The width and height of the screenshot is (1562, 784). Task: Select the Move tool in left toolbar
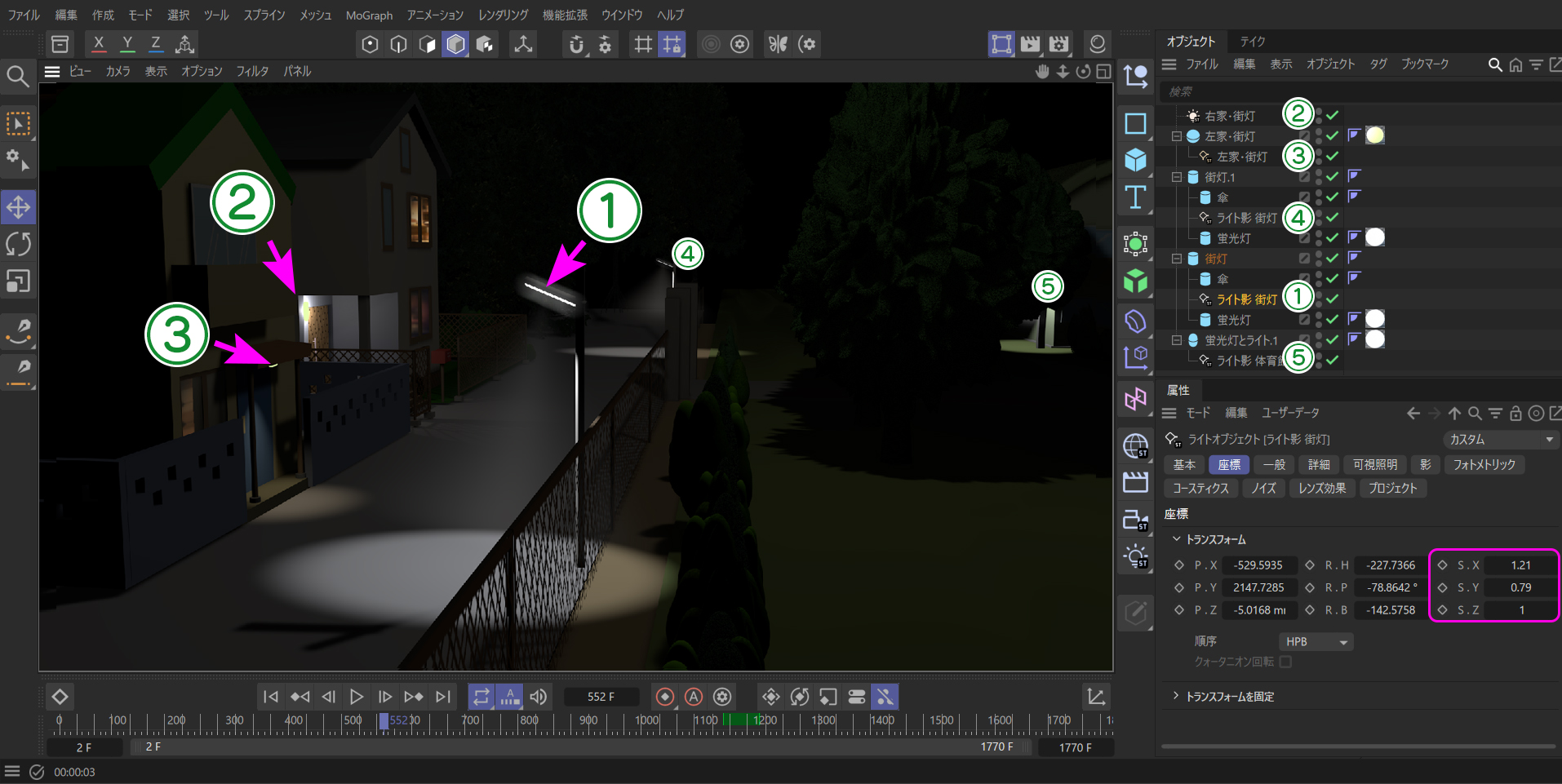(x=18, y=207)
